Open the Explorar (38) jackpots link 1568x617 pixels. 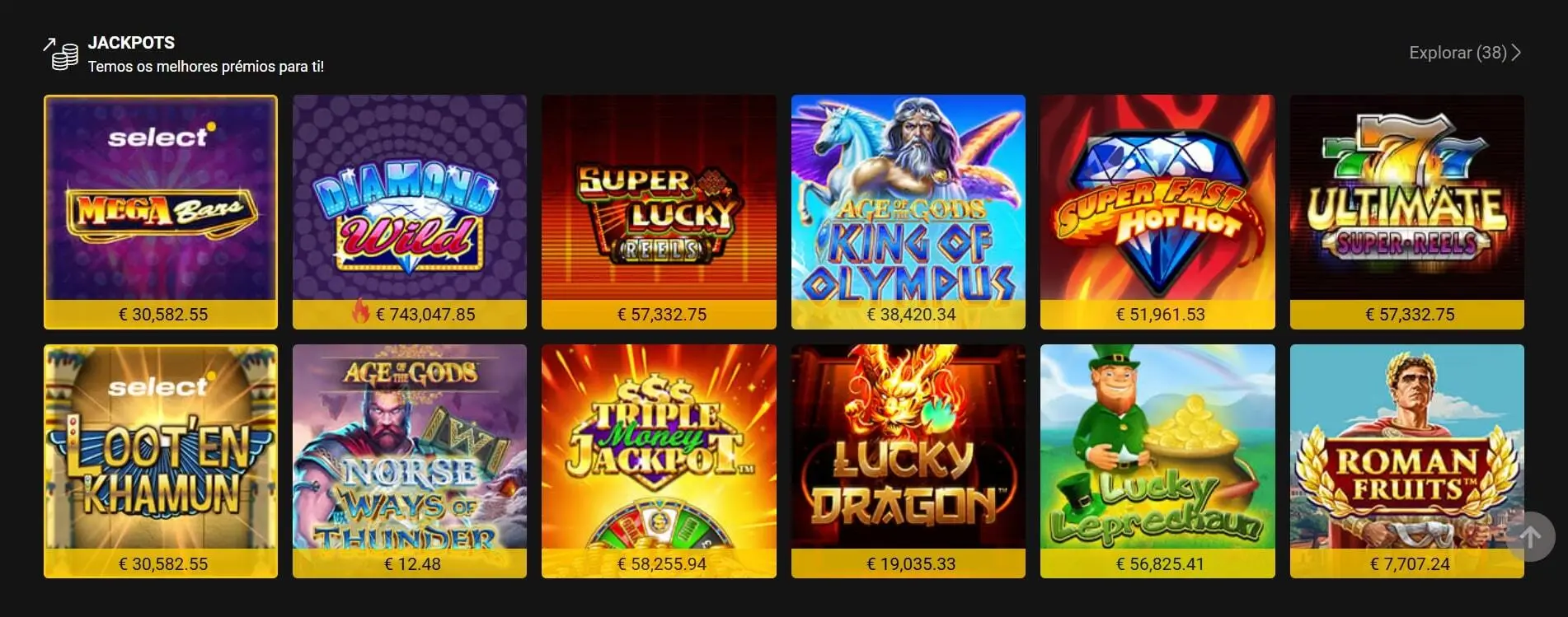(1465, 53)
